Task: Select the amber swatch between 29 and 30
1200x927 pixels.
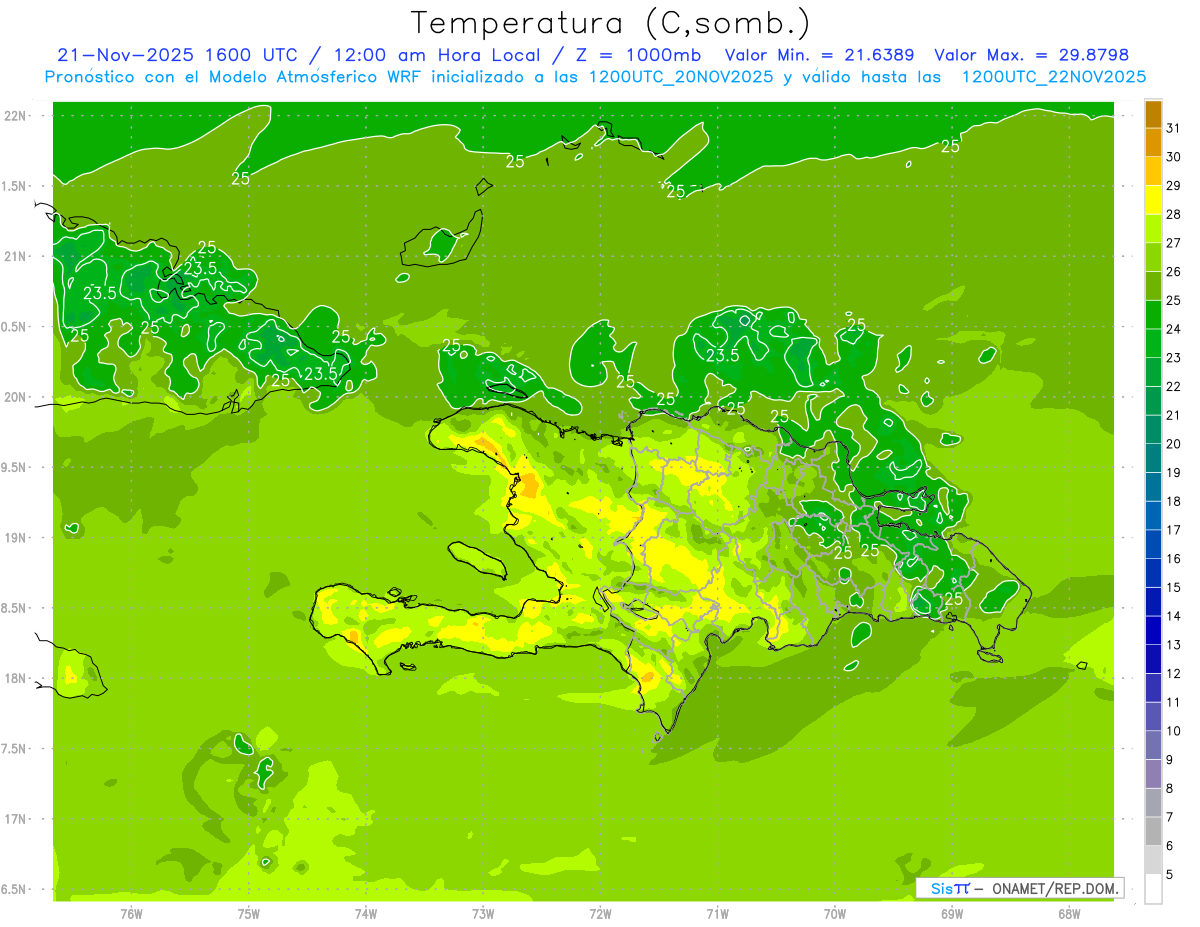Action: pyautogui.click(x=1153, y=171)
